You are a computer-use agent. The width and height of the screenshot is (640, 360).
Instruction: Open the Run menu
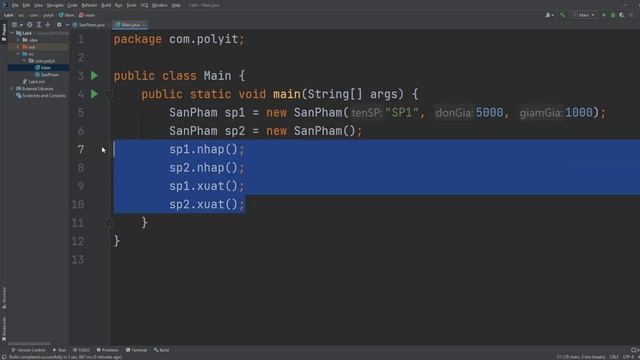[118, 5]
